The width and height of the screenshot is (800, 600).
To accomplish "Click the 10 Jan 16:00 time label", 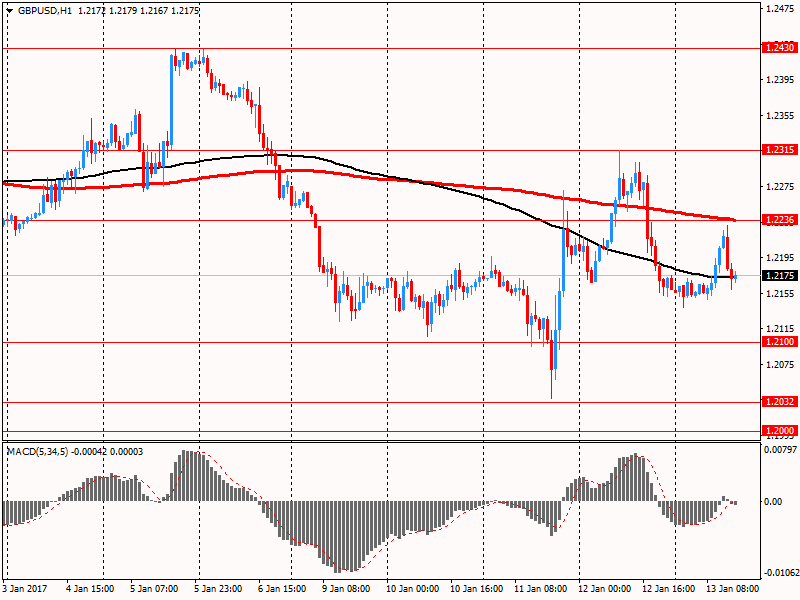I will tap(477, 588).
